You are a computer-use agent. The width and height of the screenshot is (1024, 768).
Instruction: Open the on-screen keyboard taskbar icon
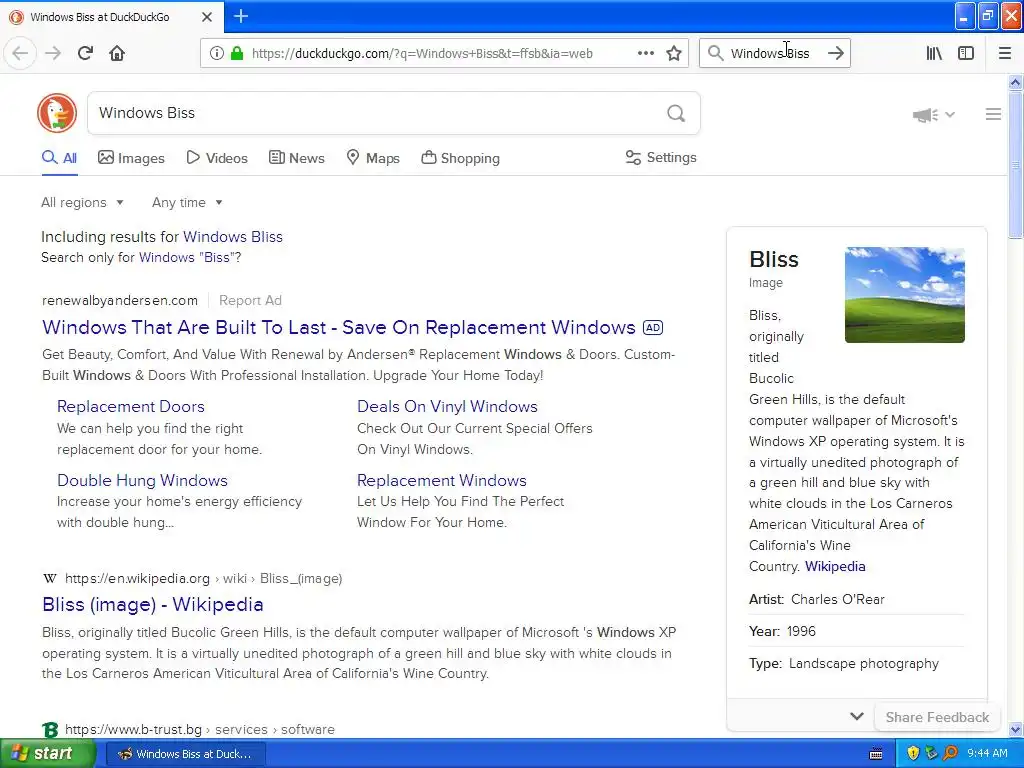click(x=876, y=754)
